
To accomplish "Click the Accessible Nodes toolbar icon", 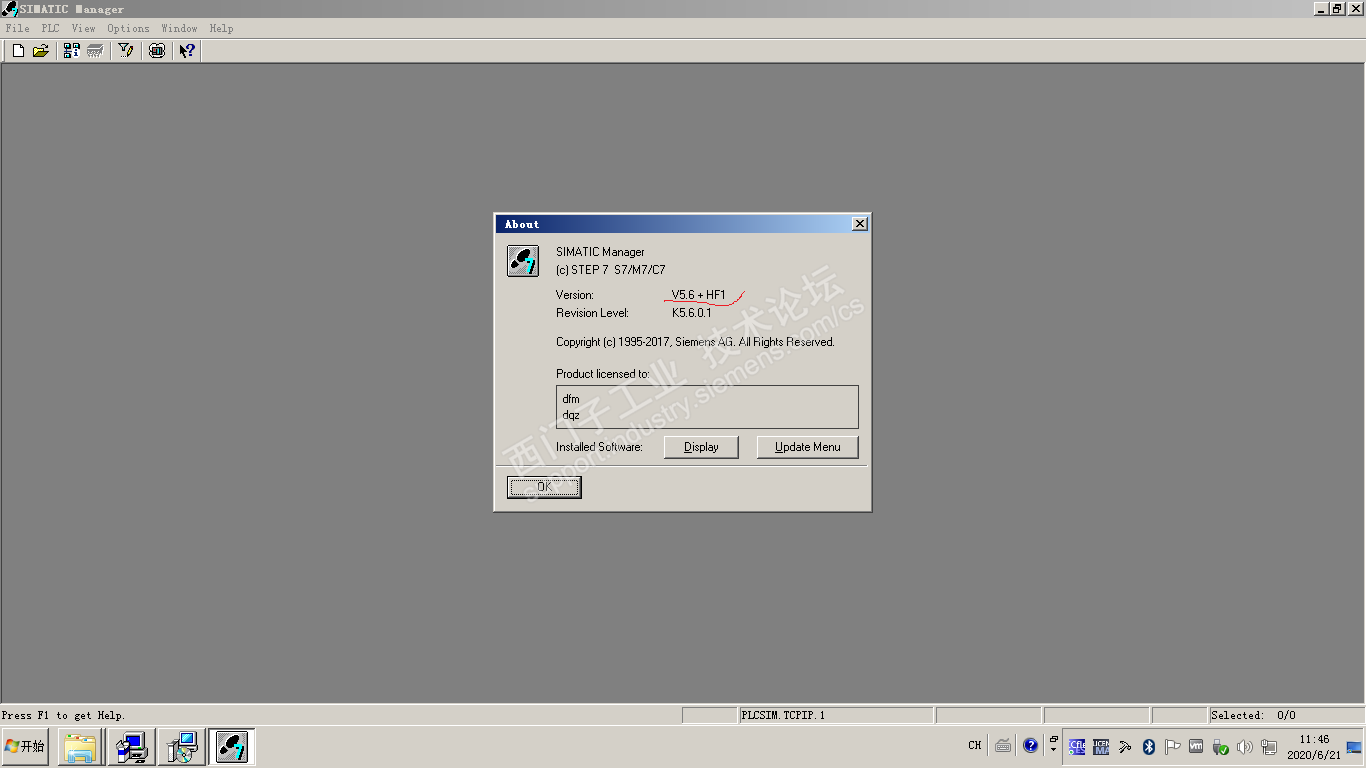I will click(x=71, y=50).
